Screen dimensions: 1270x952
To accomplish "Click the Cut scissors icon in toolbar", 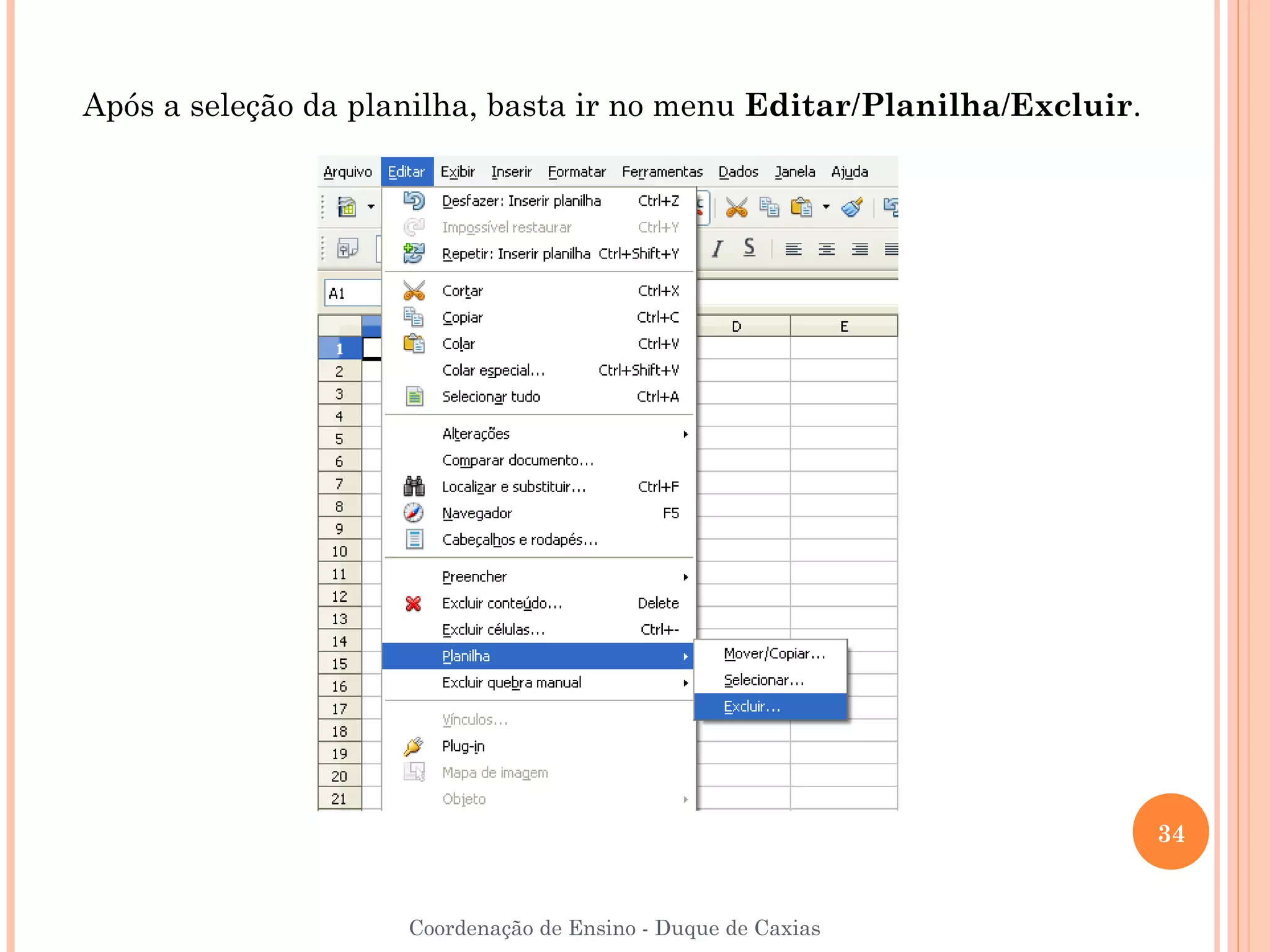I will coord(736,207).
